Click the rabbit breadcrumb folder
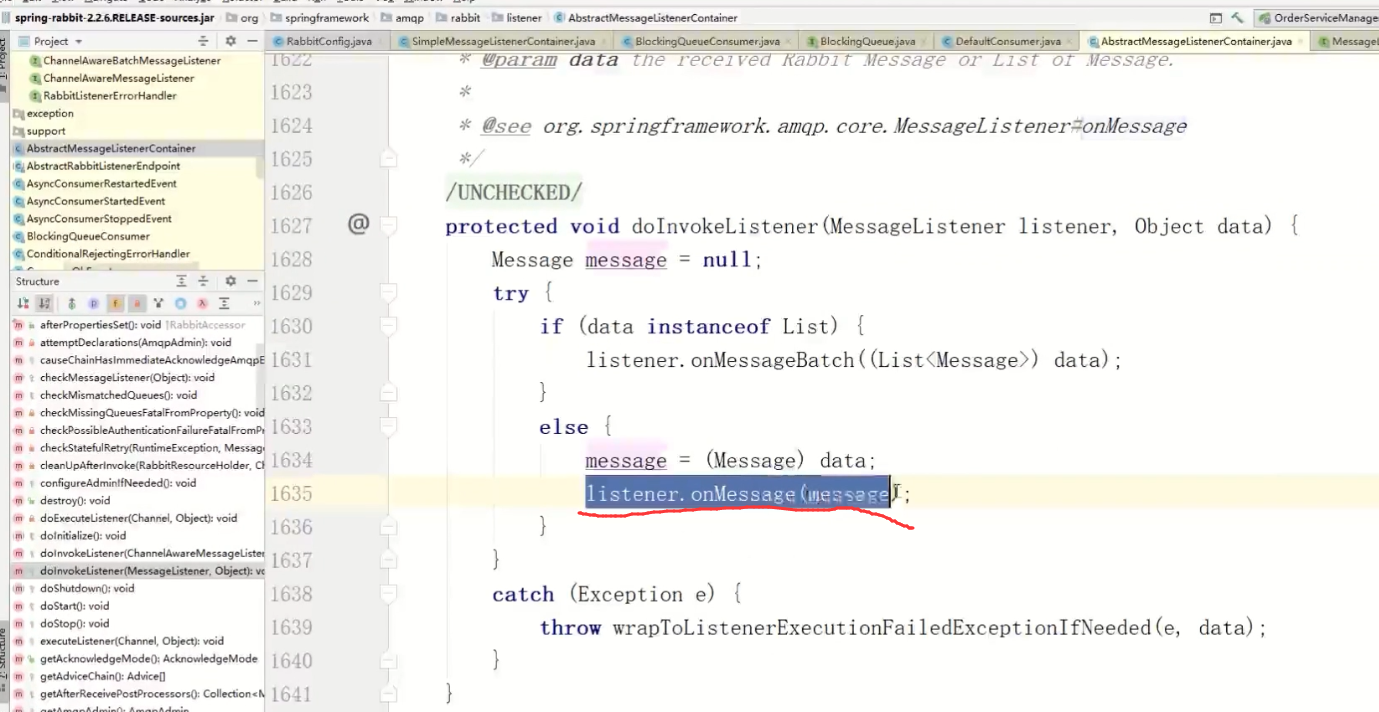The height and width of the screenshot is (712, 1379). click(x=457, y=18)
